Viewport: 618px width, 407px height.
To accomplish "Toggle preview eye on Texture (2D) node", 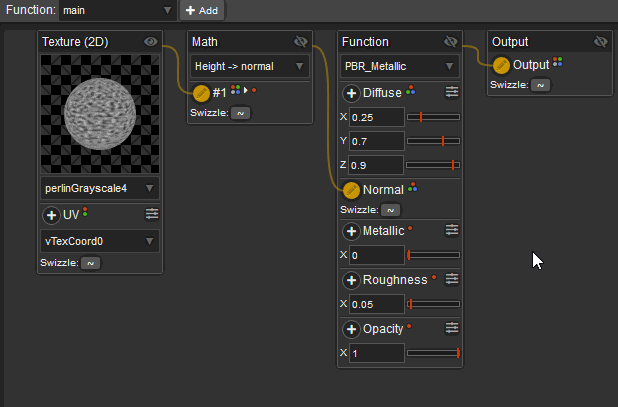I will [151, 41].
